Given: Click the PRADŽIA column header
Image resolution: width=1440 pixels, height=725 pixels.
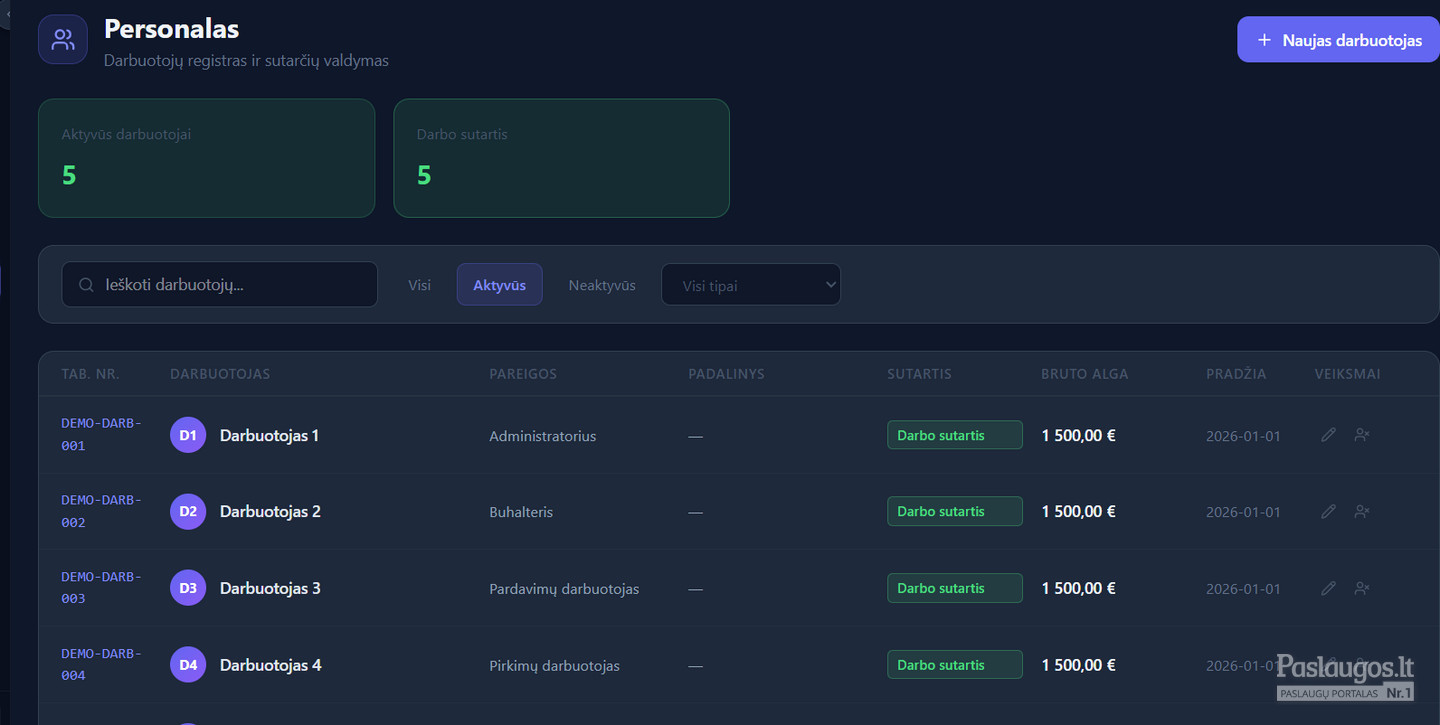Looking at the screenshot, I should coord(1236,374).
